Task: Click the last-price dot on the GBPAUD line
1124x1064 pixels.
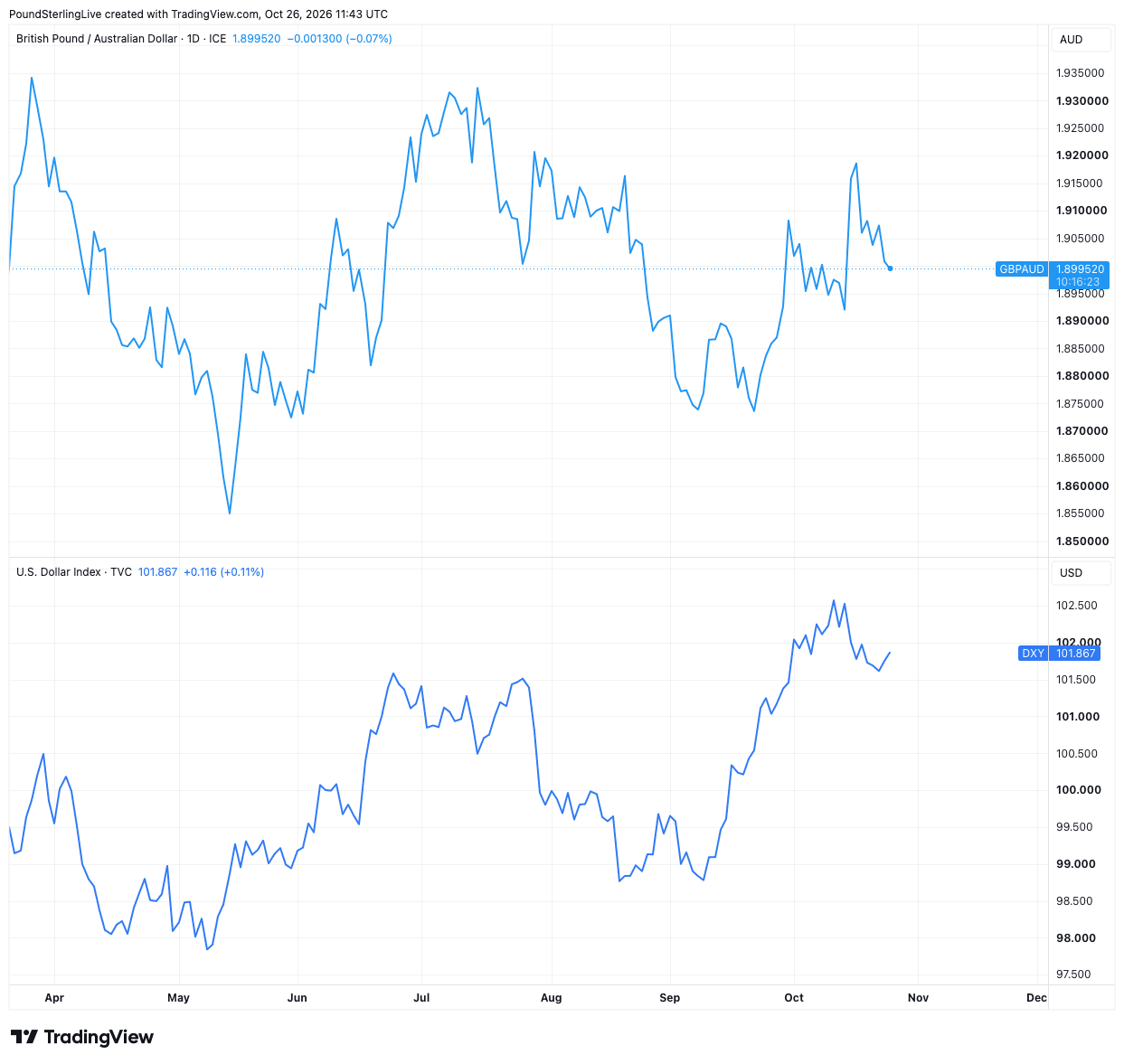Action: coord(891,268)
